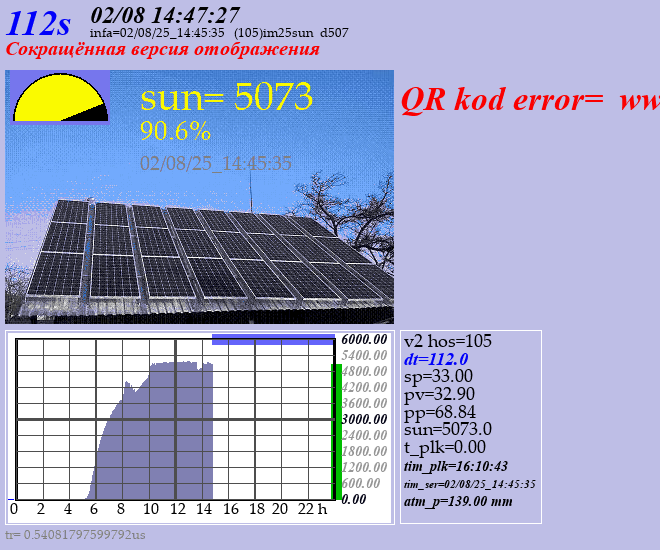
Task: Click the 'tim_ser=02/08/25_14:45:35' value
Action: pyautogui.click(x=470, y=484)
